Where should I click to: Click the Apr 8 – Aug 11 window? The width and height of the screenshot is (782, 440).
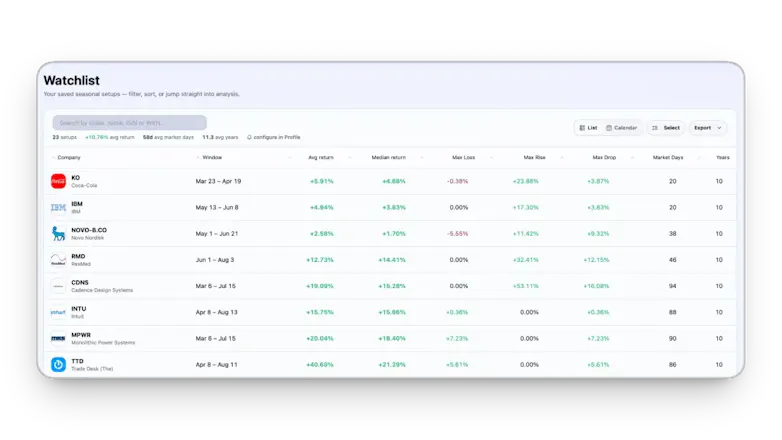(216, 365)
